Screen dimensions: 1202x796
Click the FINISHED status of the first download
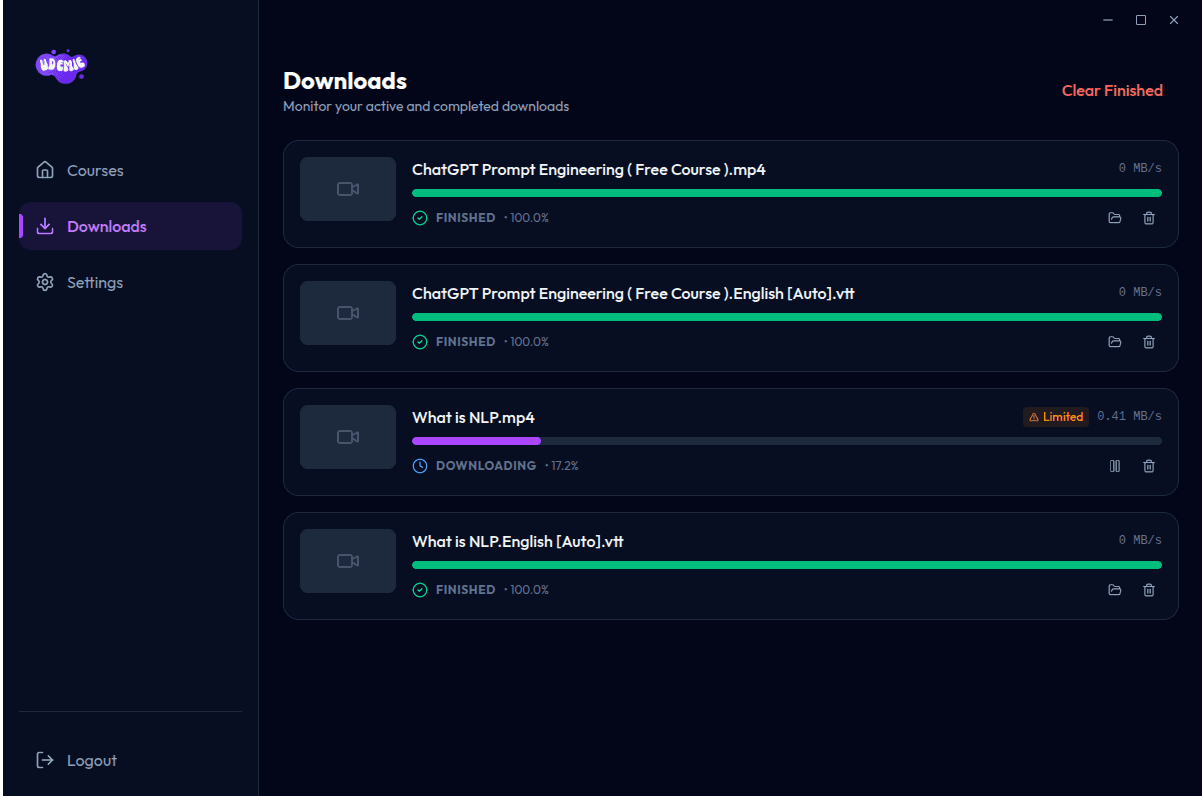coord(466,217)
